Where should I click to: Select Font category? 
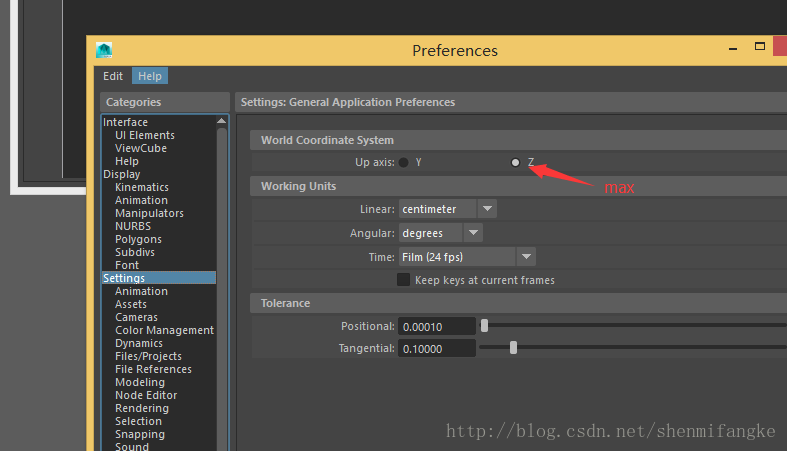click(x=126, y=265)
